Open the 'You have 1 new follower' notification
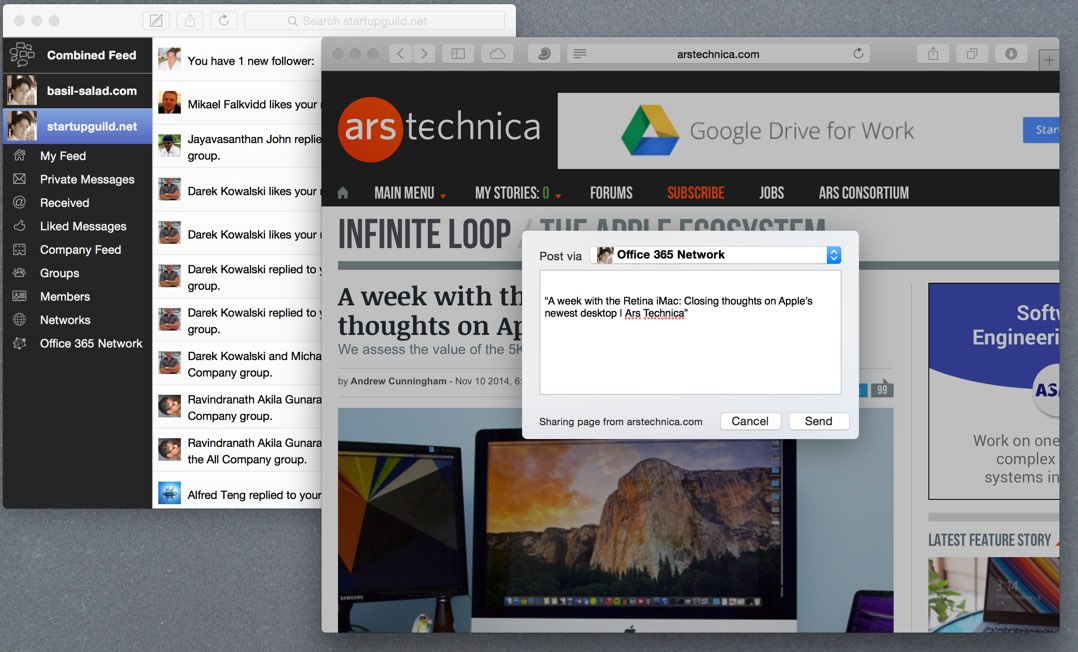Viewport: 1078px width, 652px height. (x=237, y=61)
